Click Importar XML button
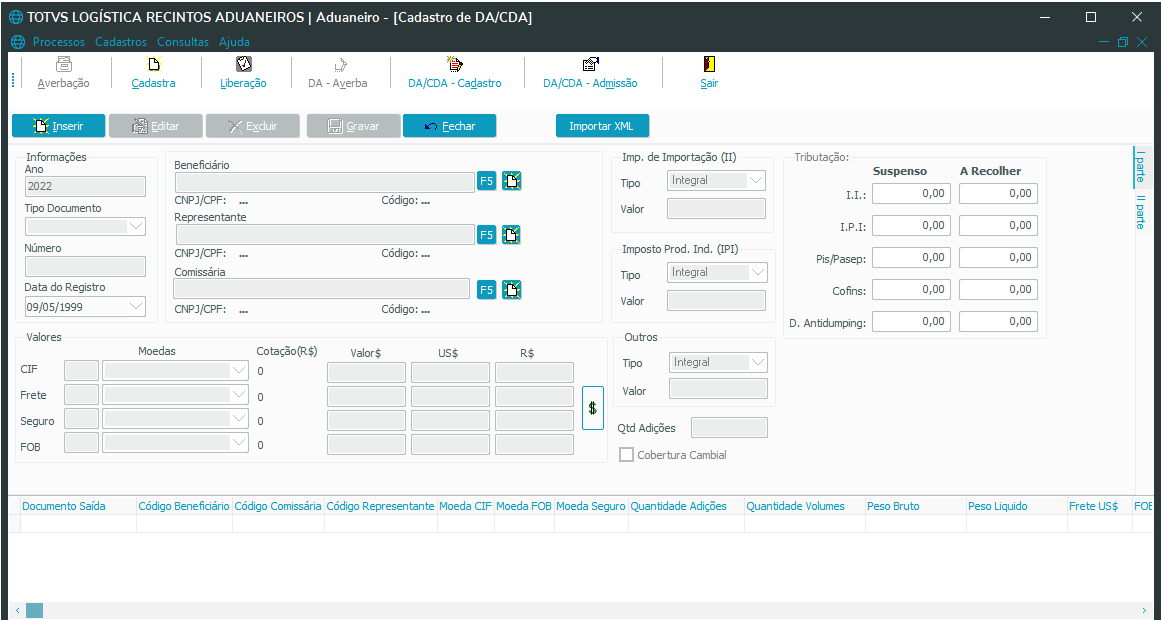 [x=602, y=126]
